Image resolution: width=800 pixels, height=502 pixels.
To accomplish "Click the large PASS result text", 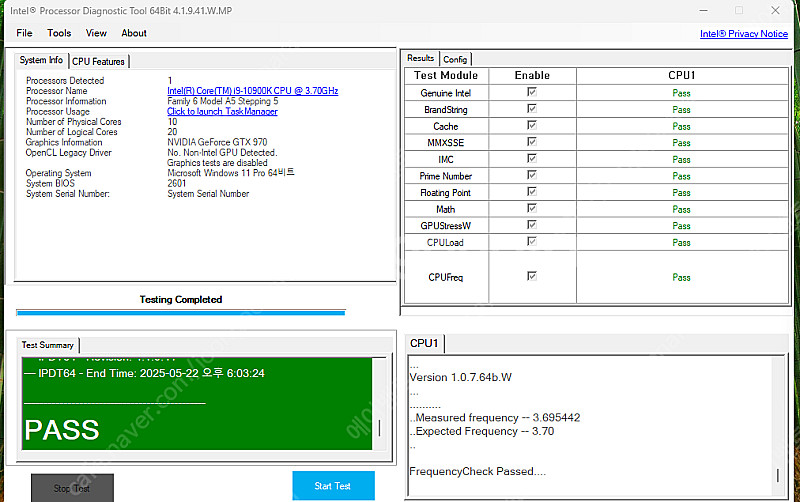I will (62, 430).
